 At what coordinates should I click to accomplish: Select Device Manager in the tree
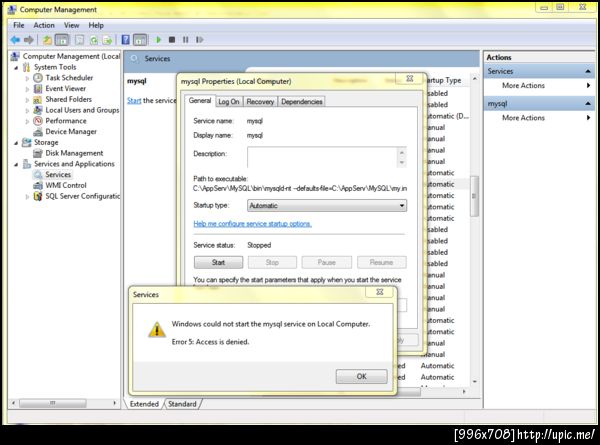point(71,131)
